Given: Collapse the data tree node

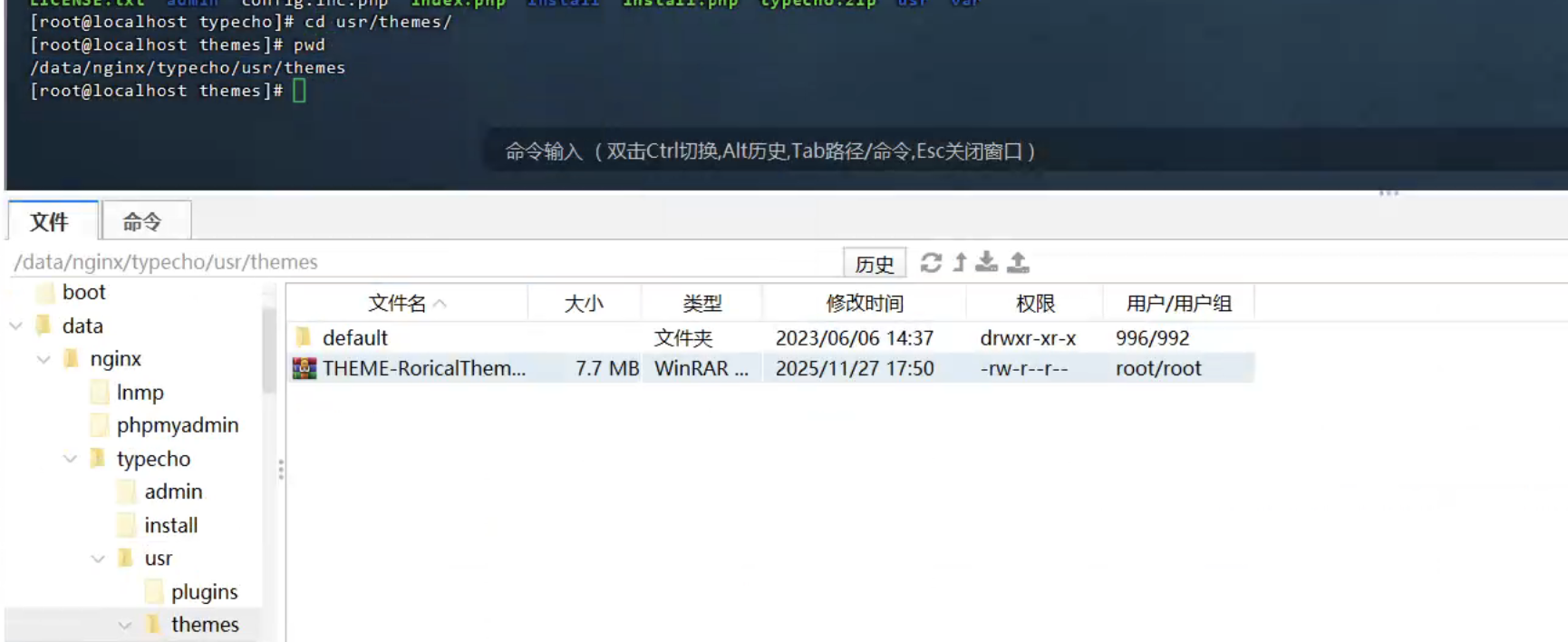Looking at the screenshot, I should pos(15,326).
